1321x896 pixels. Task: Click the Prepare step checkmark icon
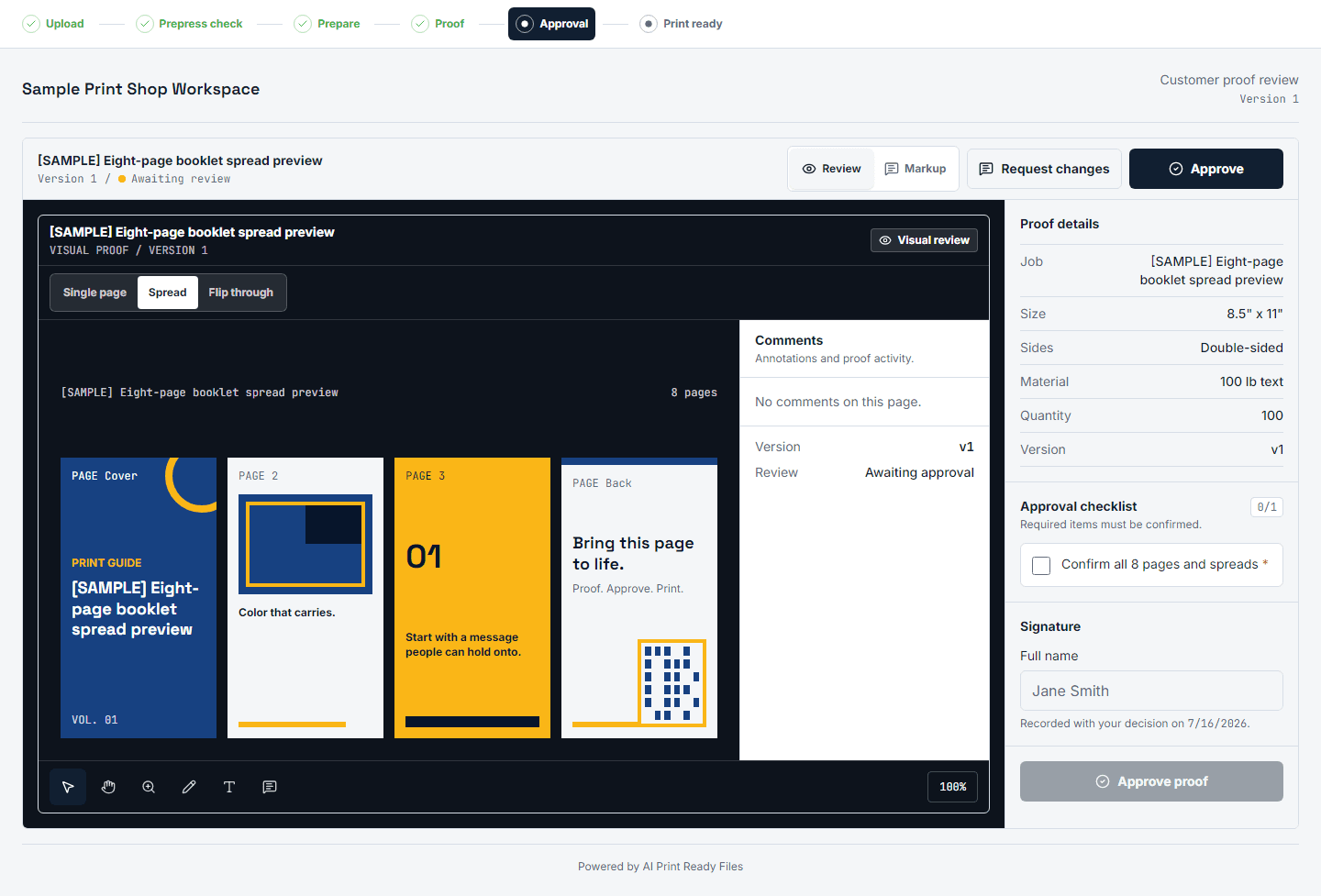pos(303,24)
